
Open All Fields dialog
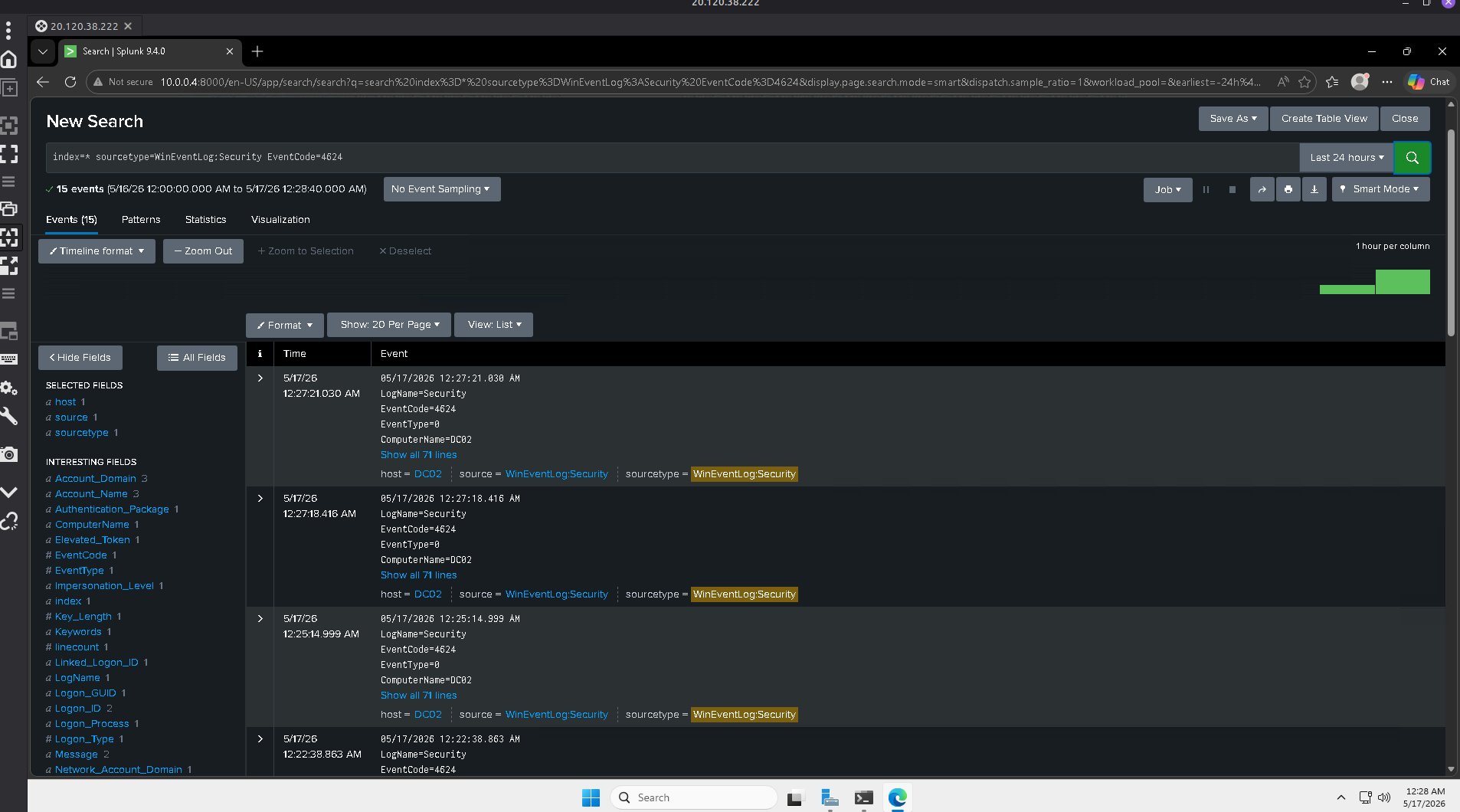(197, 358)
